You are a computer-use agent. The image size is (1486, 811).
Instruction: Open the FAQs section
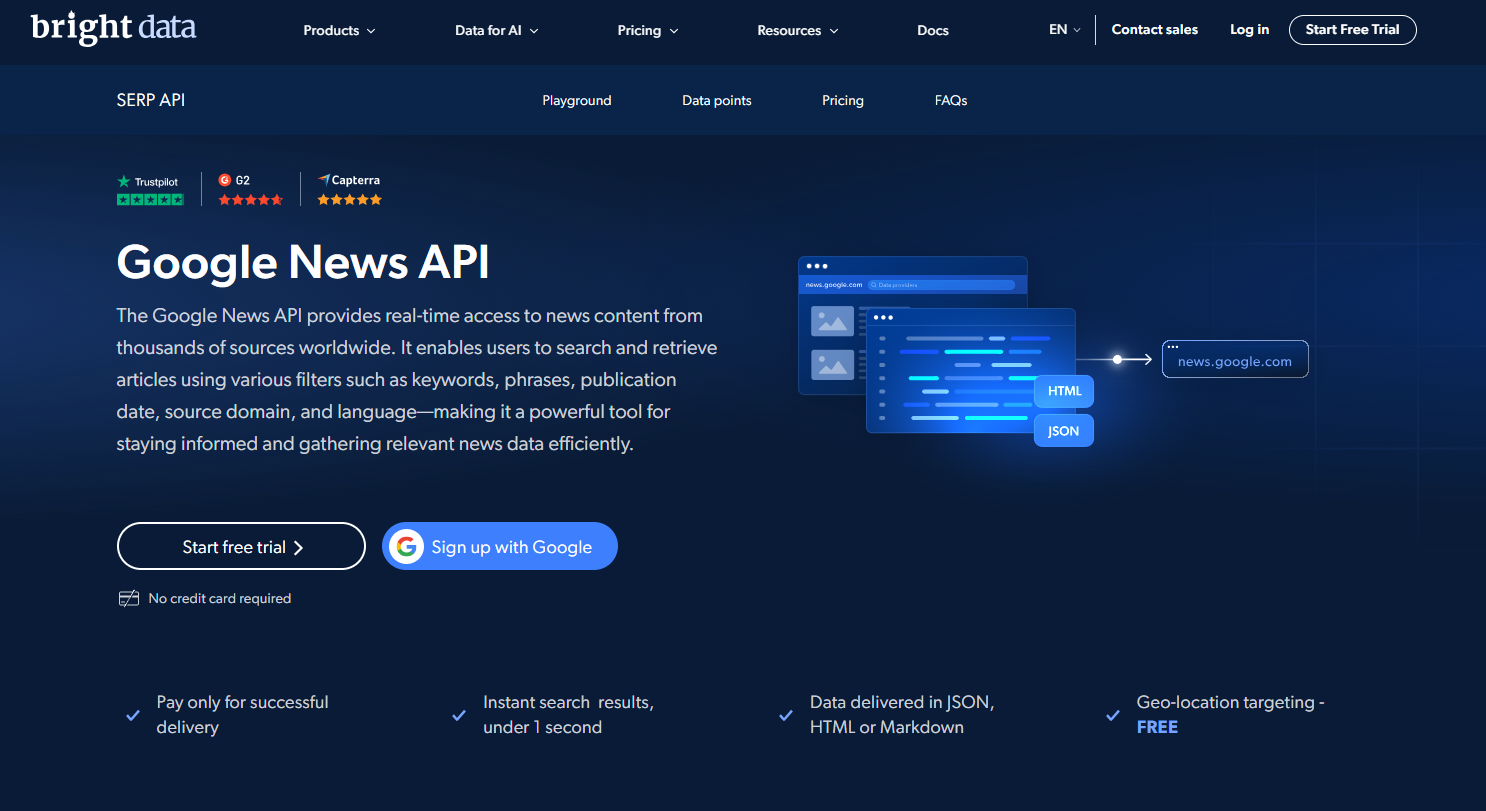click(950, 100)
